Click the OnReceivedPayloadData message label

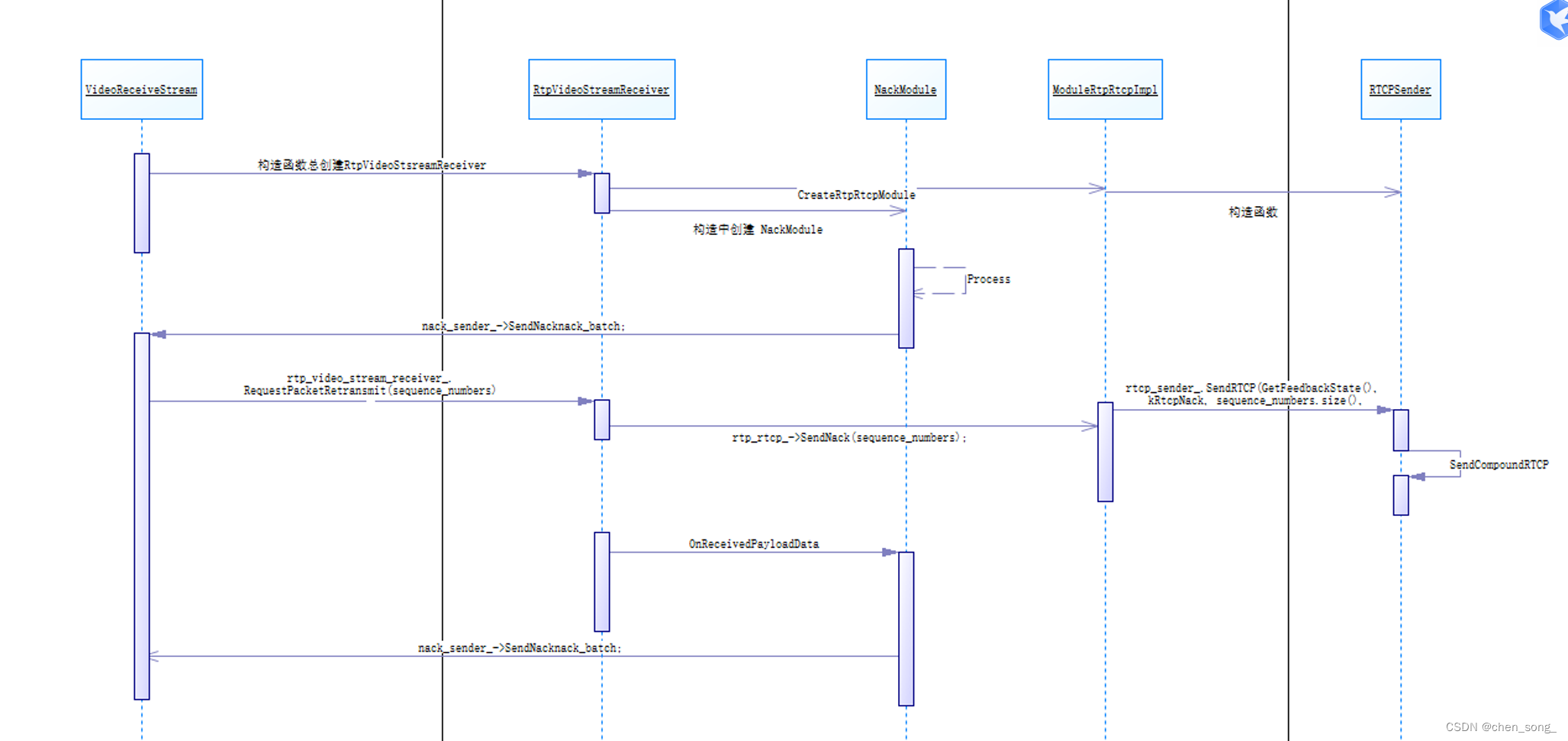[754, 544]
